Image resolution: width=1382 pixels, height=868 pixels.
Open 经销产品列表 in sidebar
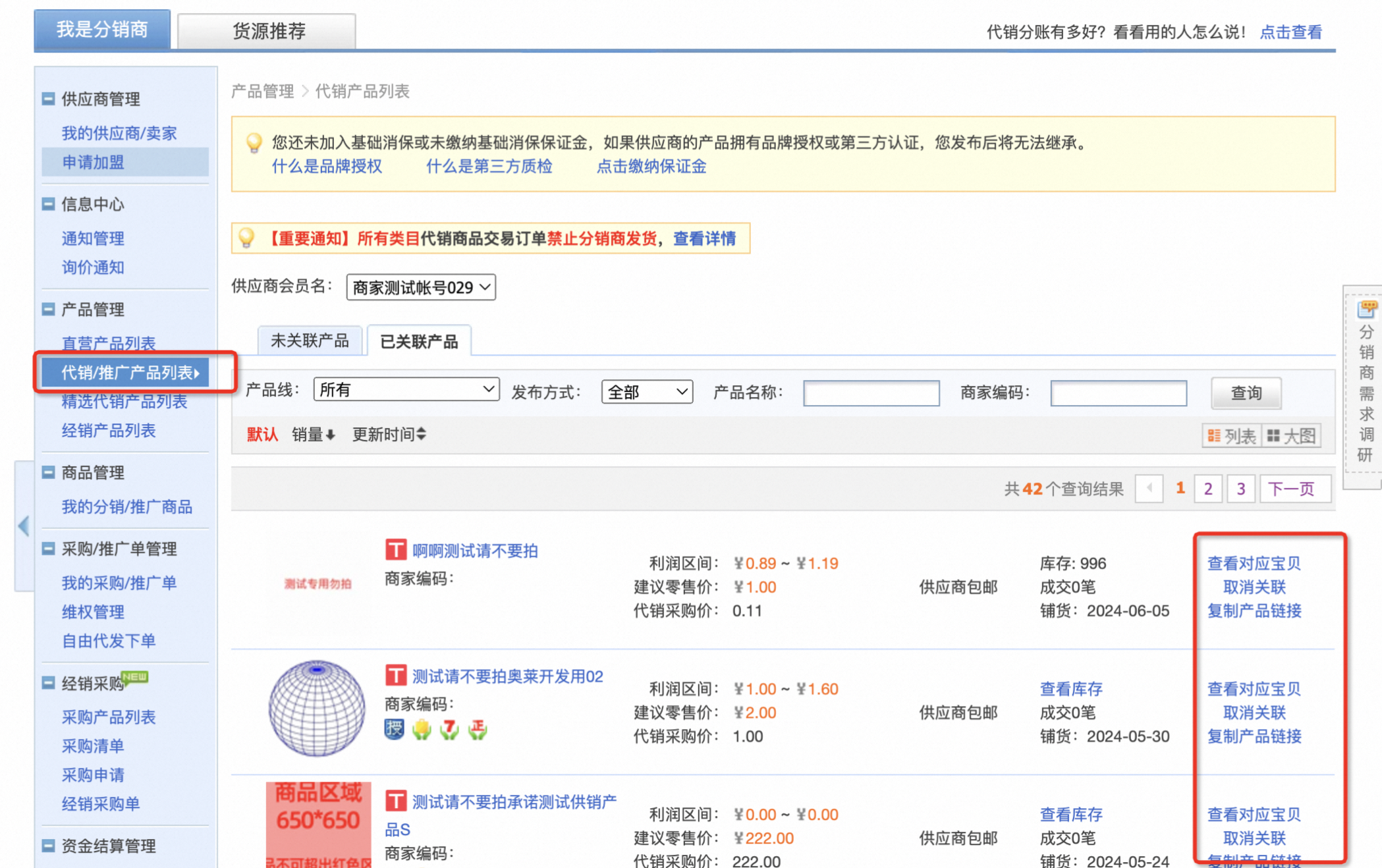click(109, 430)
